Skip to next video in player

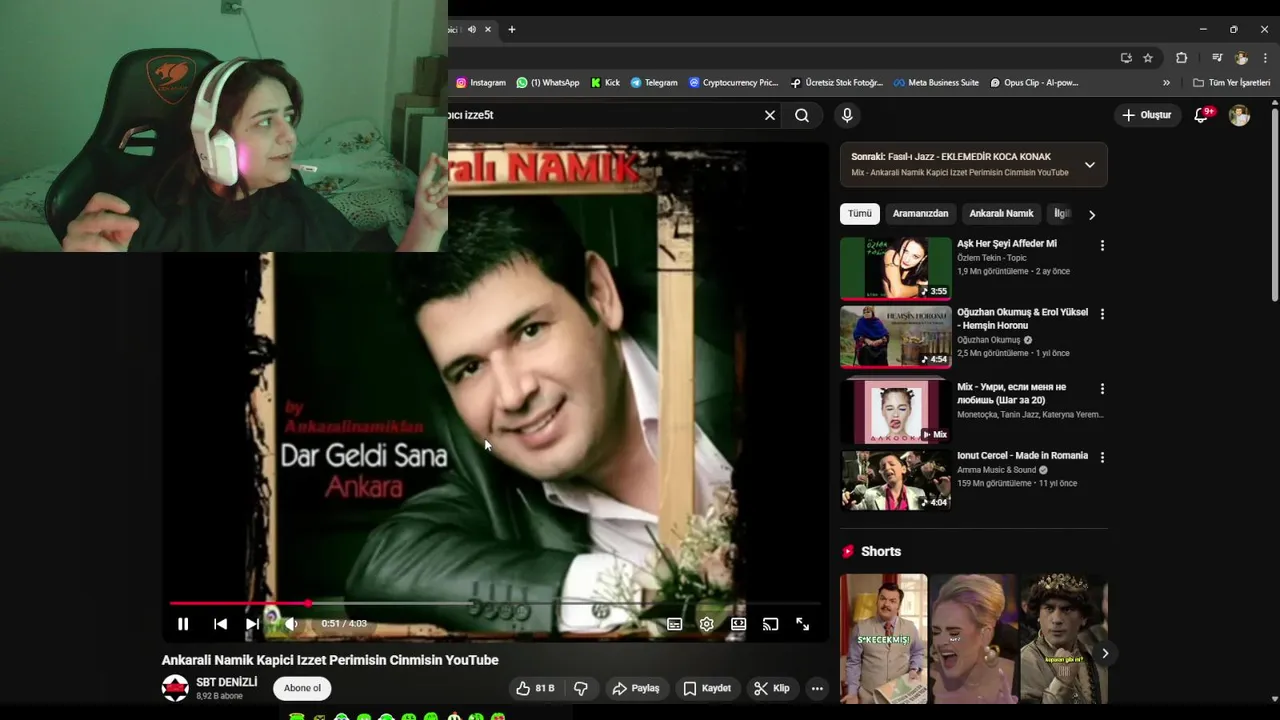(x=253, y=624)
